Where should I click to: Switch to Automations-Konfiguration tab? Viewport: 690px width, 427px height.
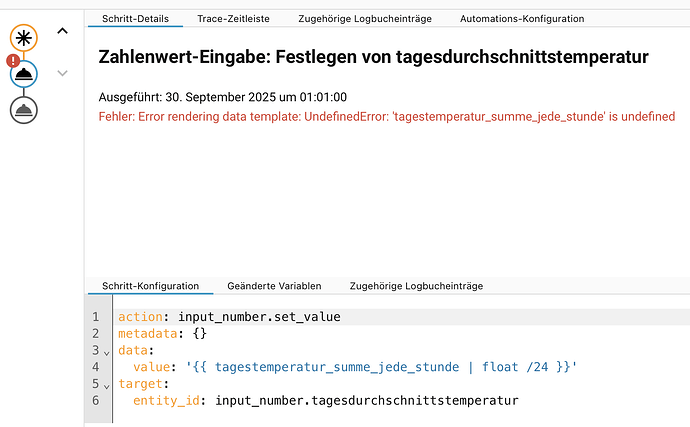point(522,19)
